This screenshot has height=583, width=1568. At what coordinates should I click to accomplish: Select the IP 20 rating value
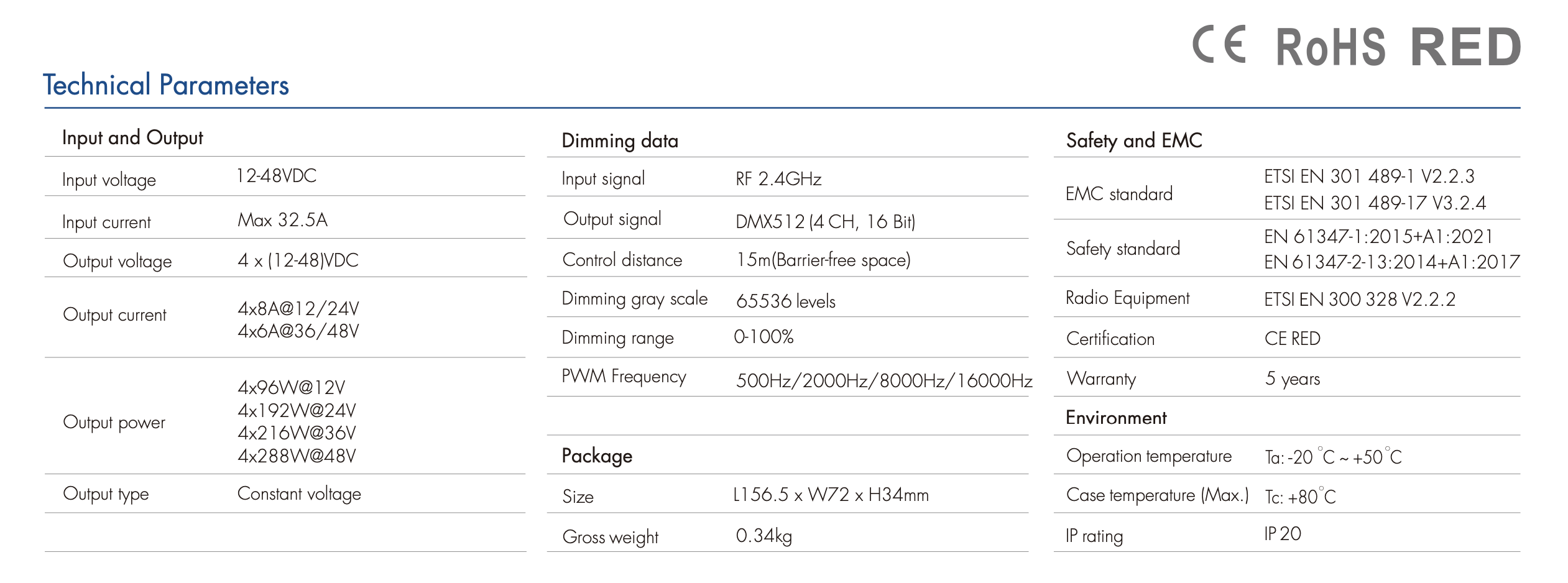(x=1282, y=534)
